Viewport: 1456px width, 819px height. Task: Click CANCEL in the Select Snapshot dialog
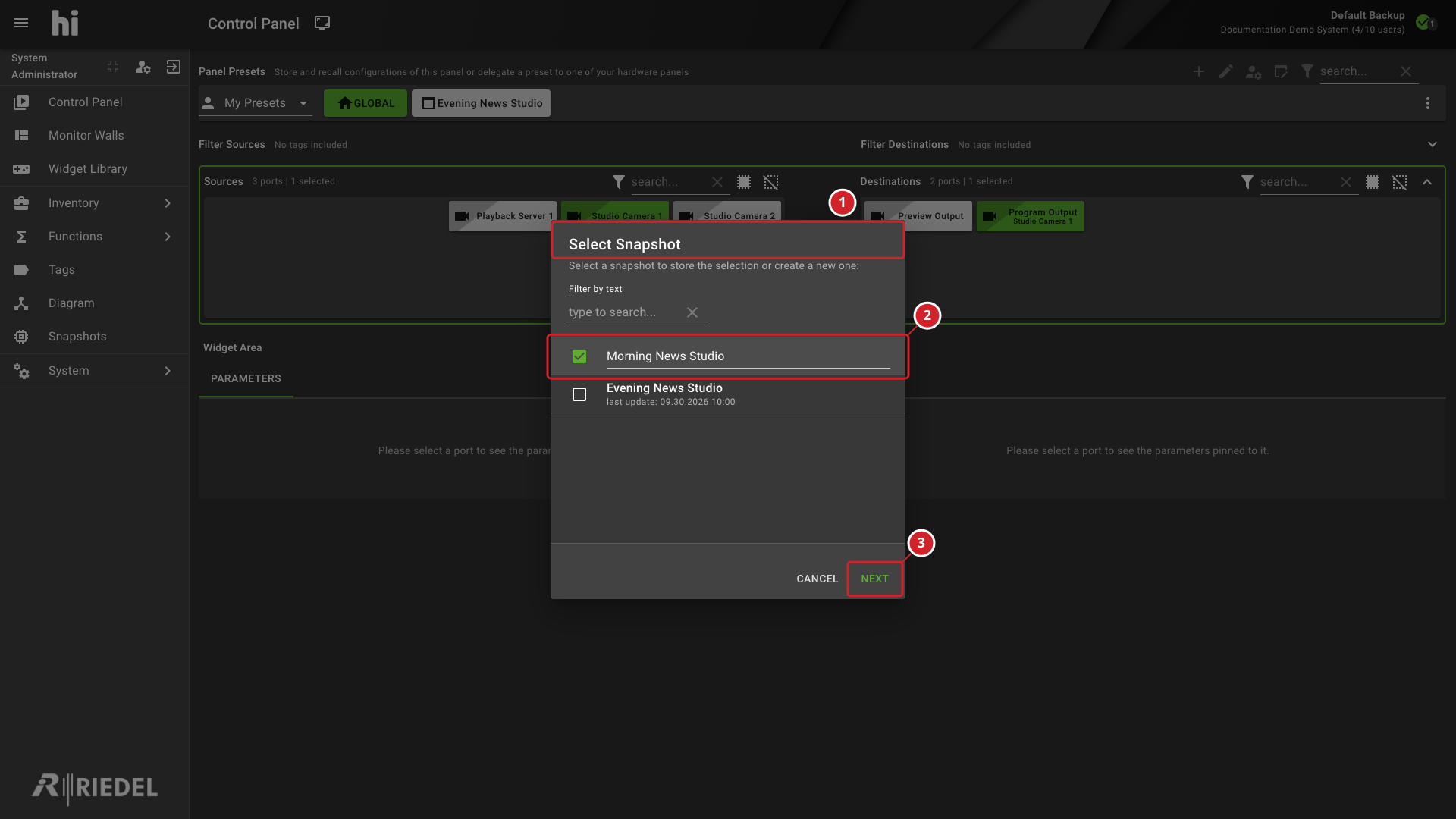click(817, 579)
